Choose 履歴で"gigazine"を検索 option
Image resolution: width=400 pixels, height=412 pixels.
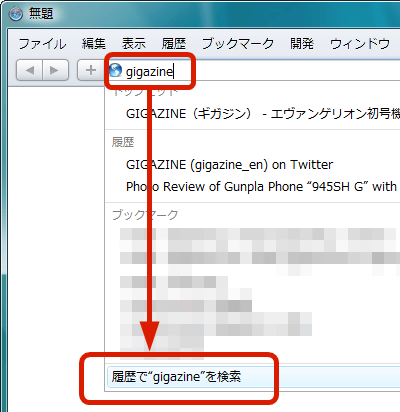pyautogui.click(x=253, y=377)
